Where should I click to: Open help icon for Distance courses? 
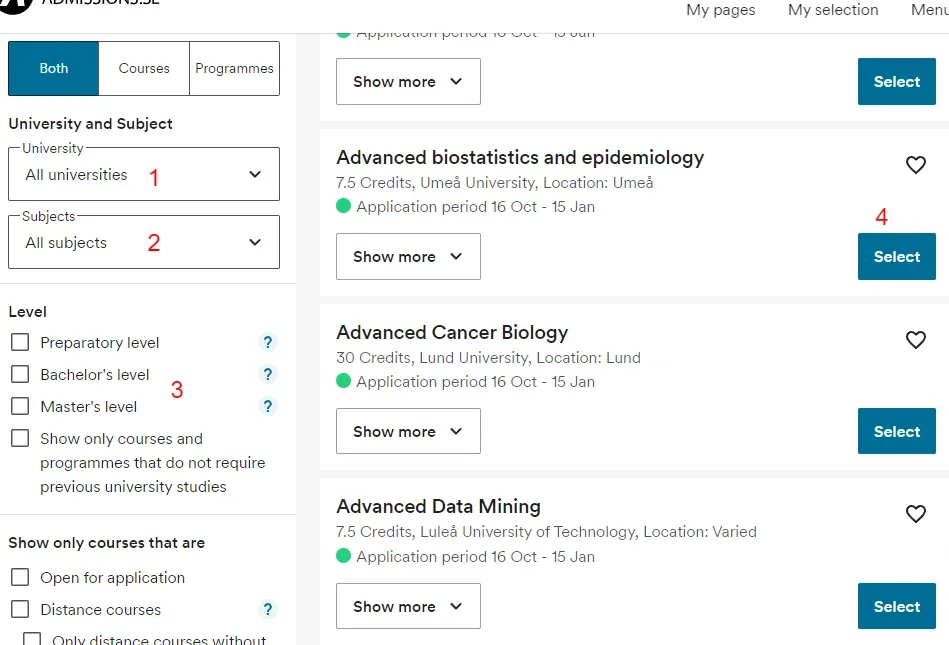[267, 609]
